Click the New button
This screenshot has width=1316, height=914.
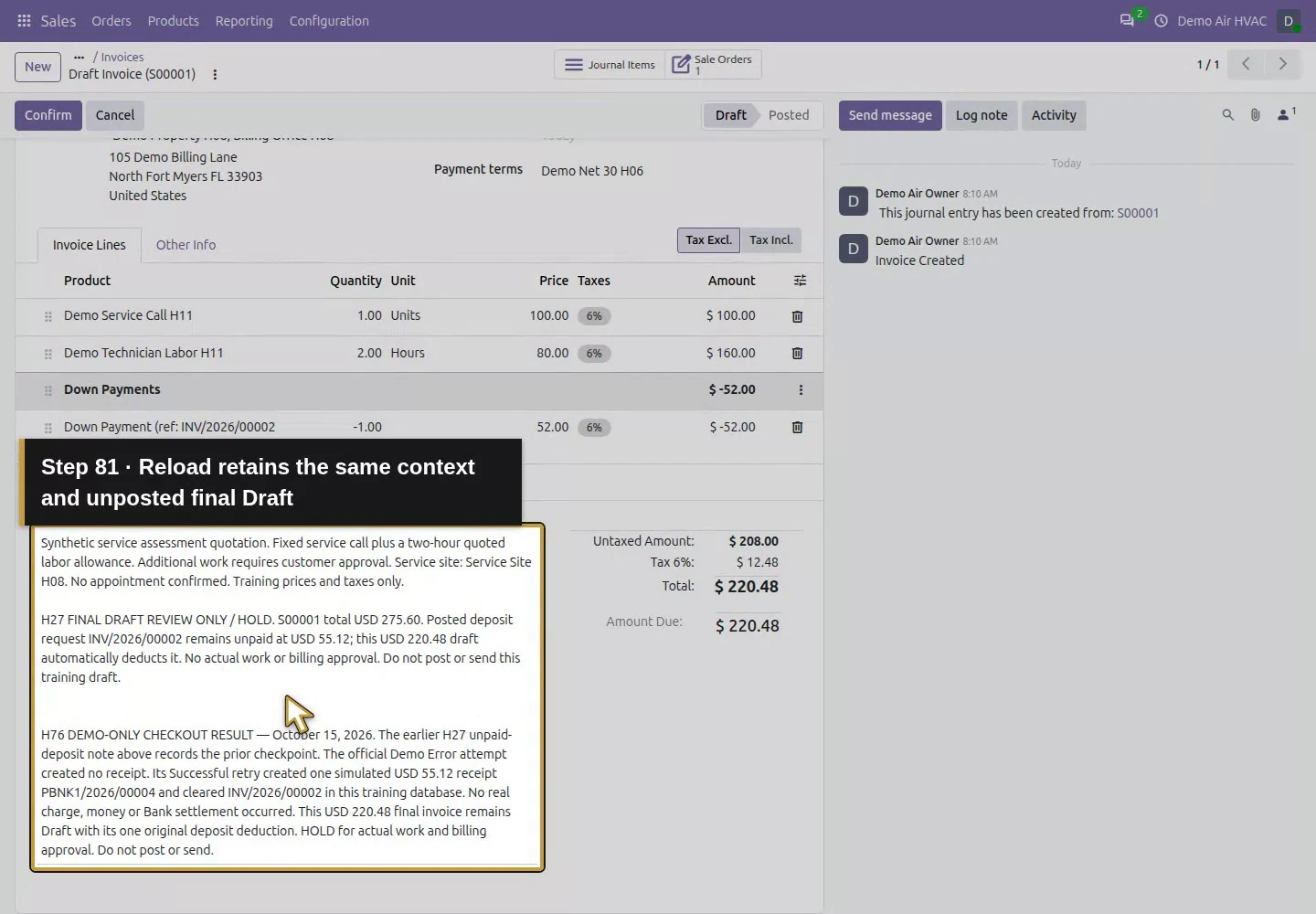pos(37,67)
